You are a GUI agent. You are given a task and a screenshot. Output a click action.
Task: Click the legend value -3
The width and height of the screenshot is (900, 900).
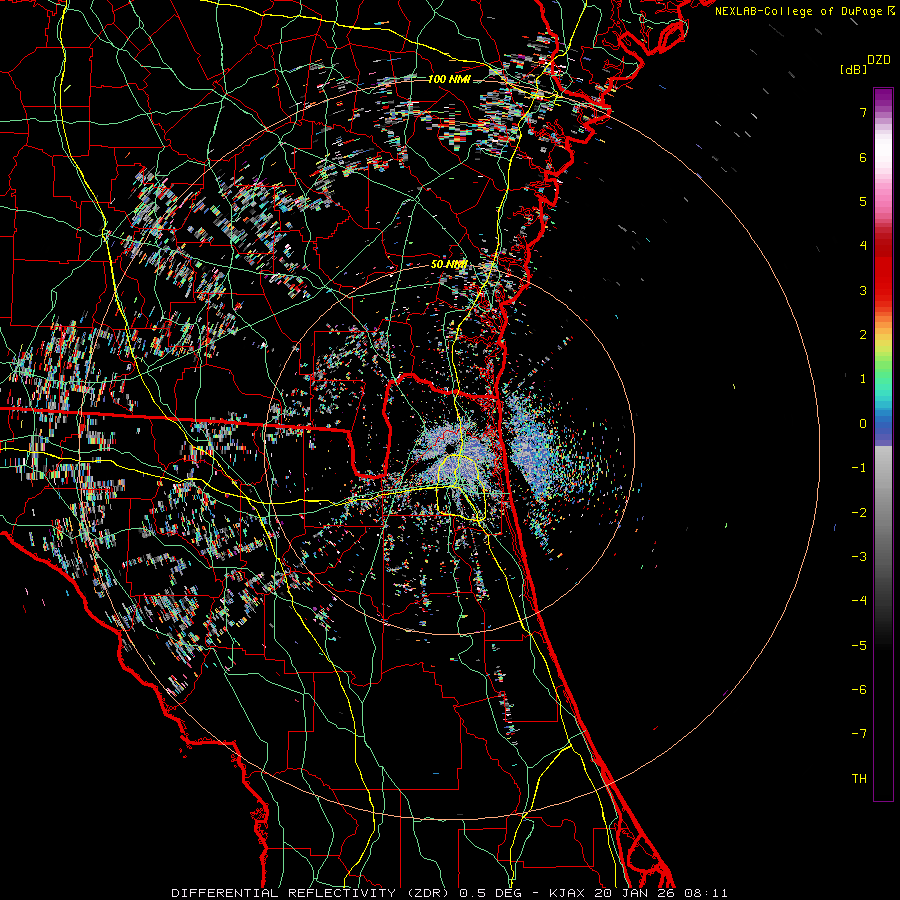859,556
